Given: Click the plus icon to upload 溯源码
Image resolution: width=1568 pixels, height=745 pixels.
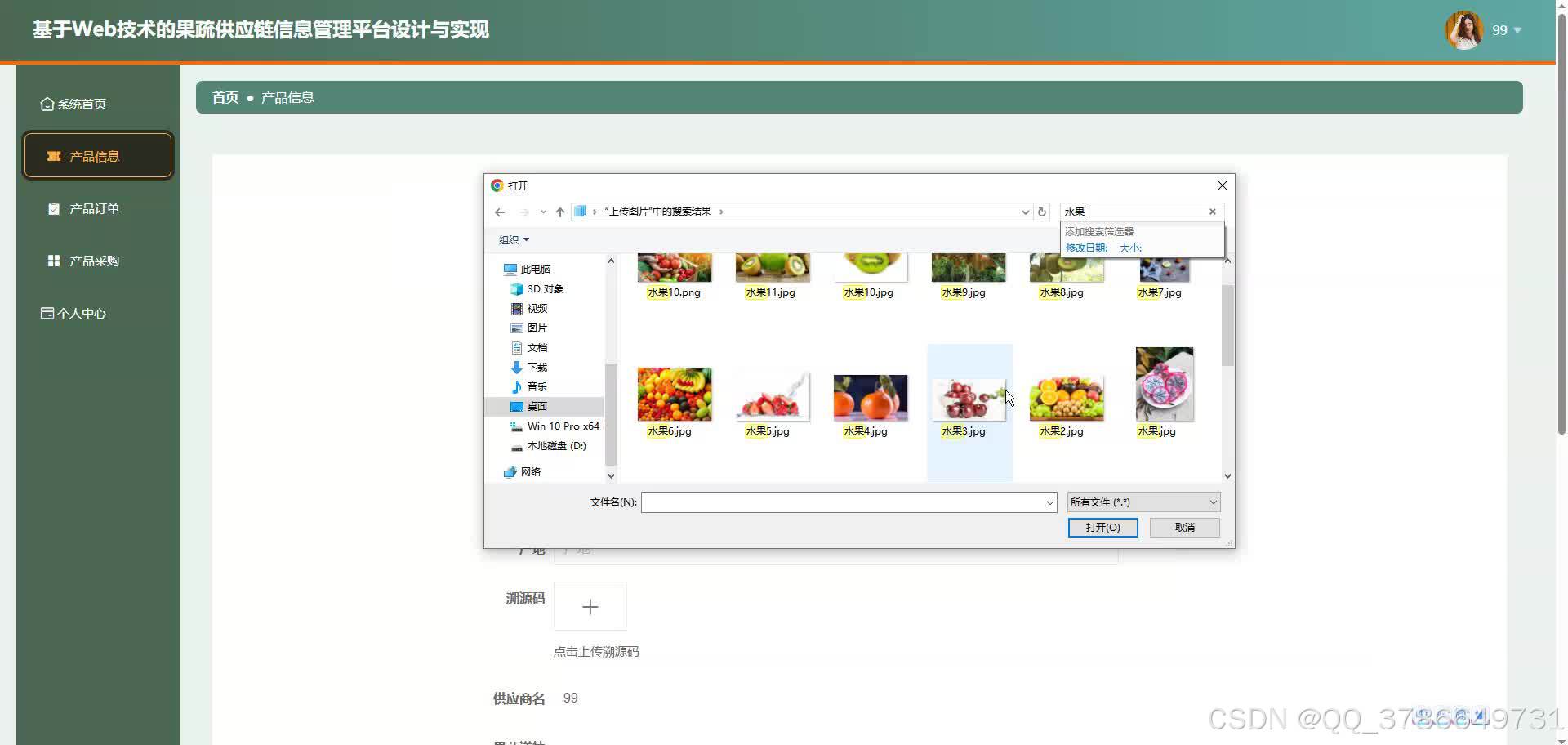Looking at the screenshot, I should 590,606.
